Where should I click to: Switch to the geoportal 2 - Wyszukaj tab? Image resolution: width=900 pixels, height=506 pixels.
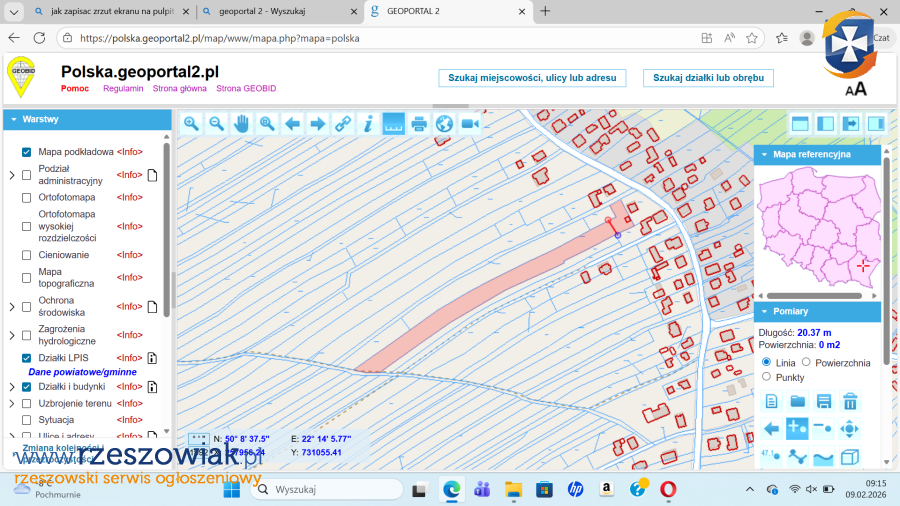tap(273, 11)
